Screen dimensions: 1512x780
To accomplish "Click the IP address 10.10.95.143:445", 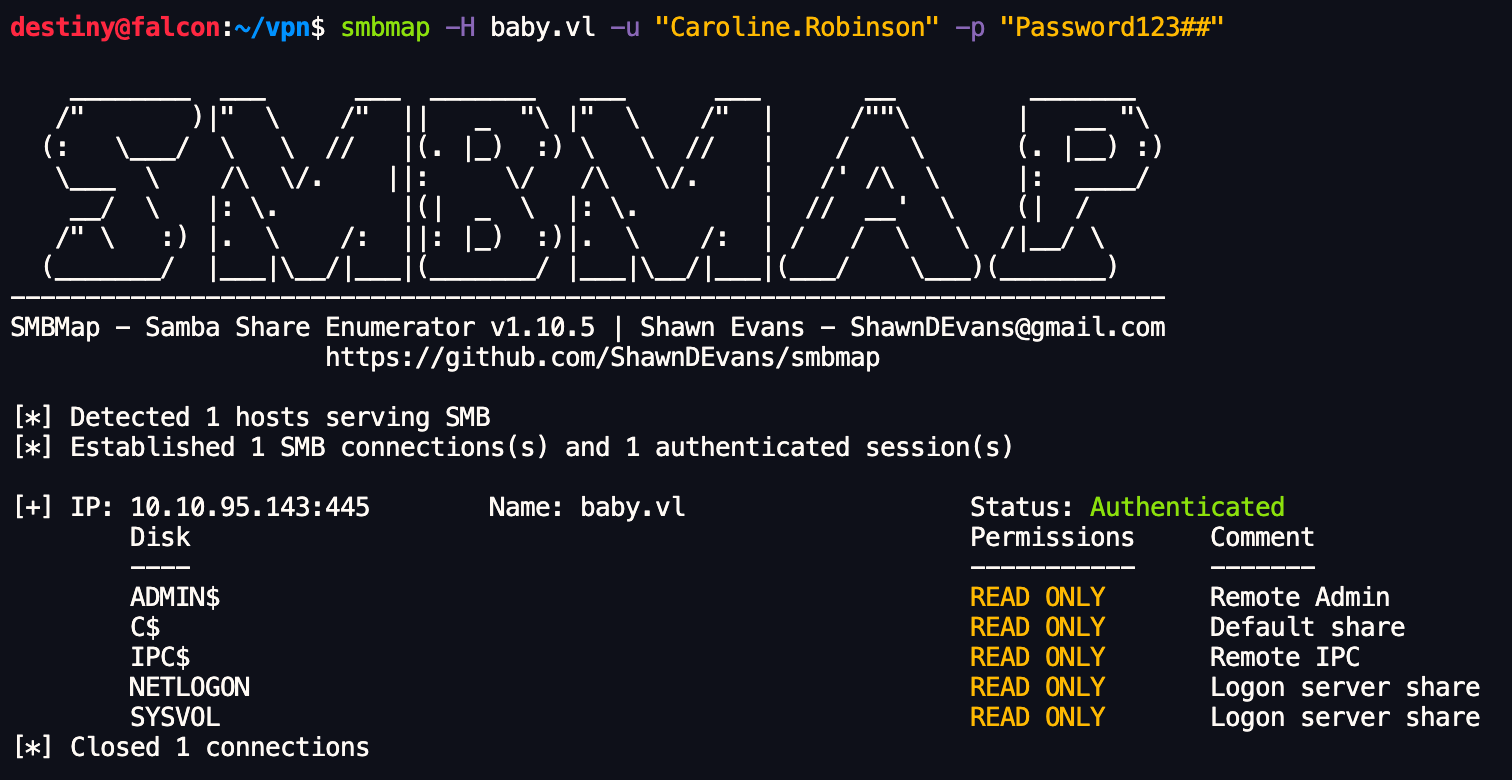I will [x=250, y=507].
